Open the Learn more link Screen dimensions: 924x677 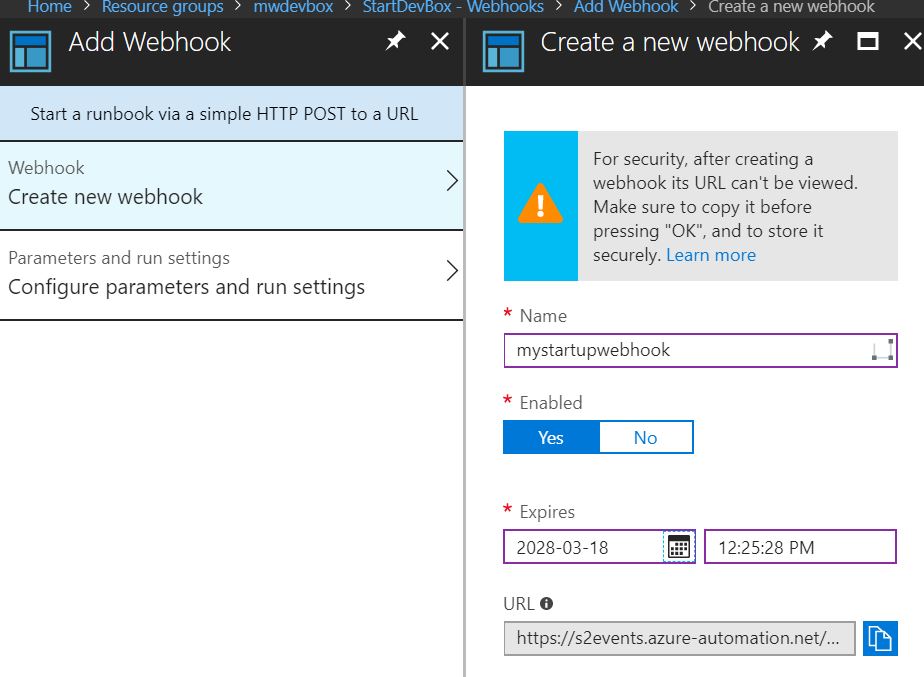711,255
